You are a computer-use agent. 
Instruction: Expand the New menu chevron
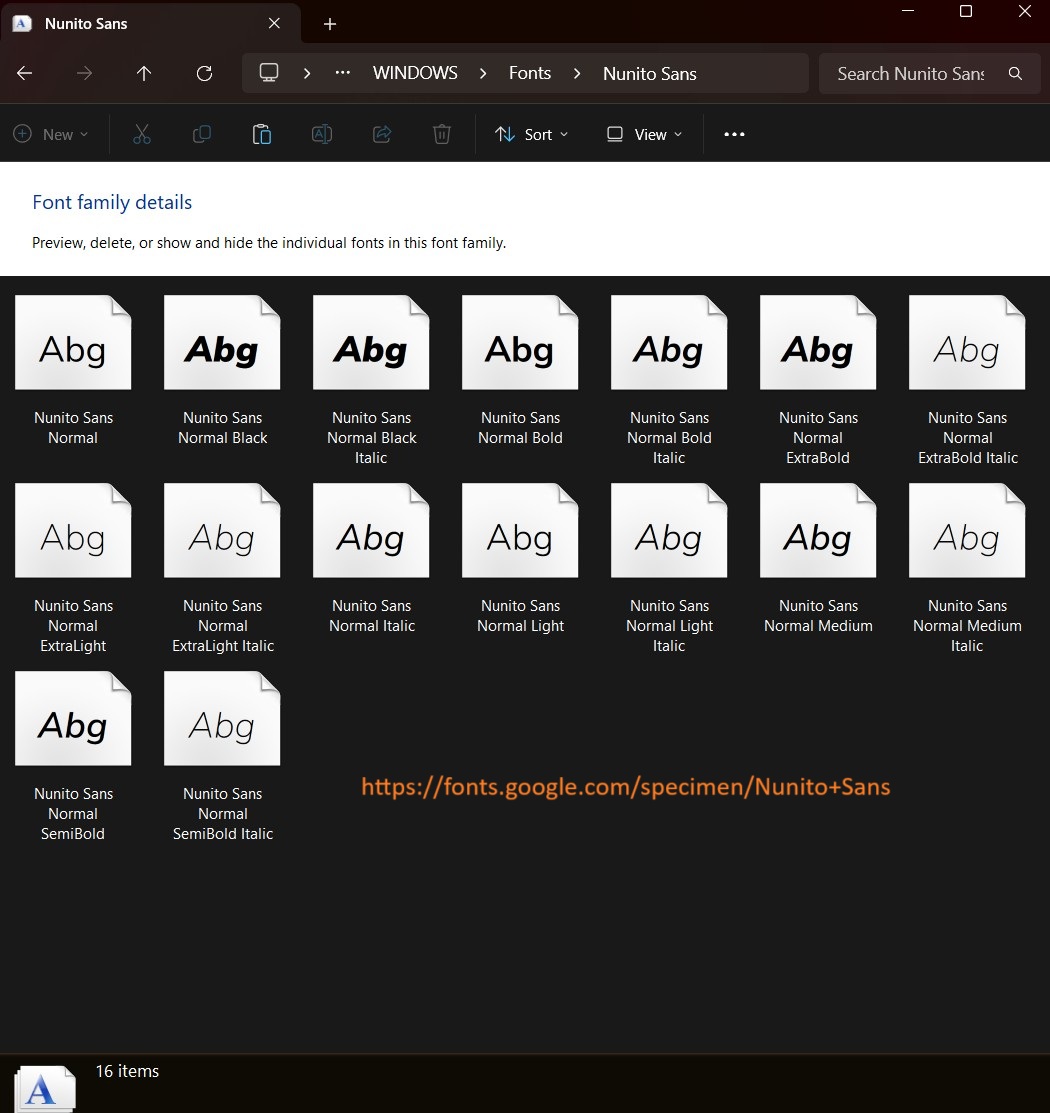83,133
